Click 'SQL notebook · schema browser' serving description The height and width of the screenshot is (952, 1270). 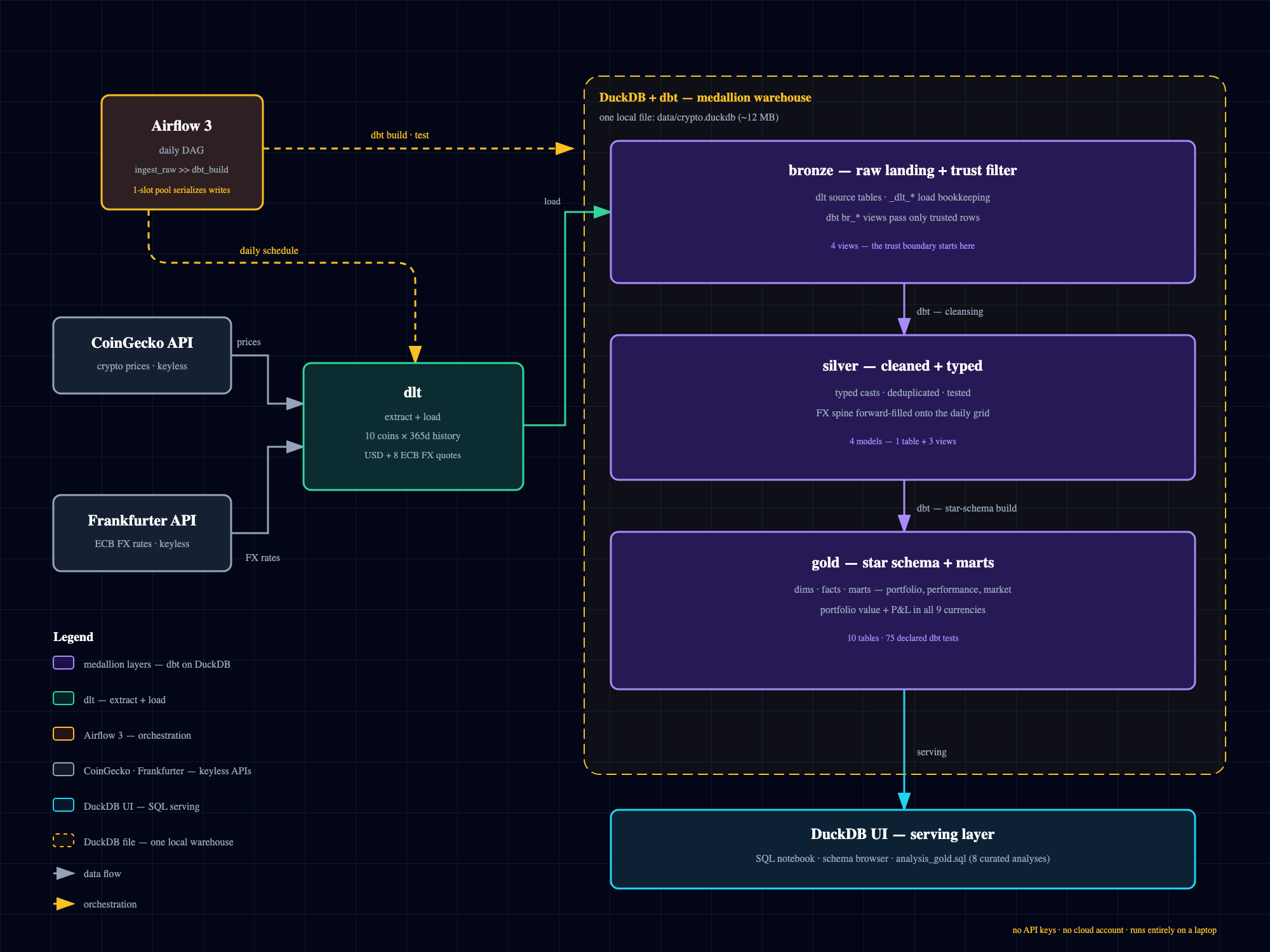point(903,859)
